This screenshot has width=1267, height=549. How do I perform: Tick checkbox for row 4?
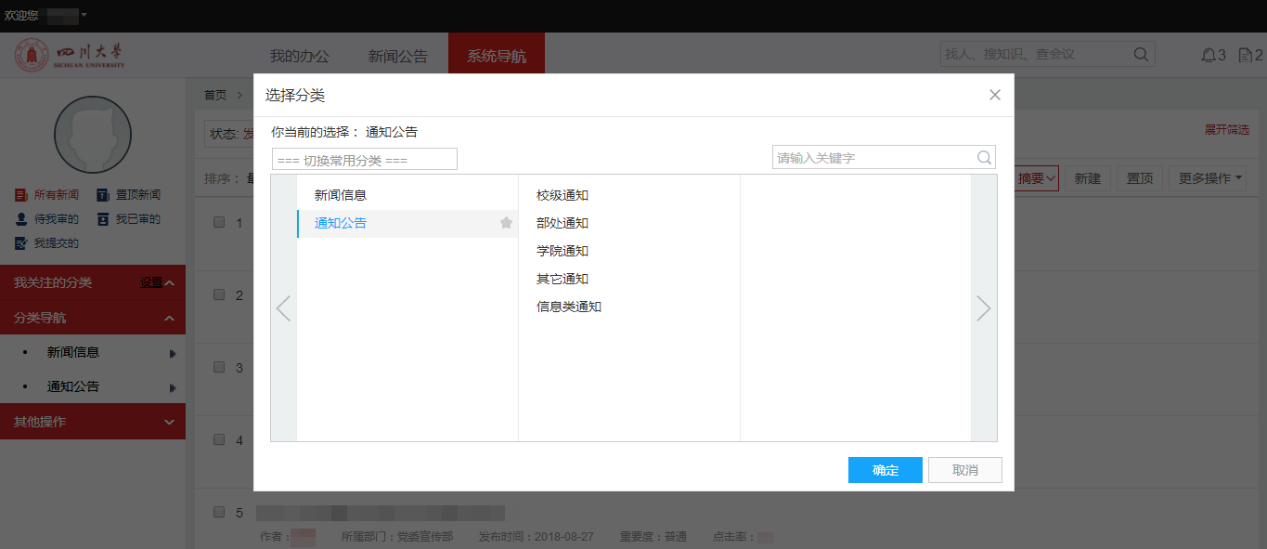219,439
